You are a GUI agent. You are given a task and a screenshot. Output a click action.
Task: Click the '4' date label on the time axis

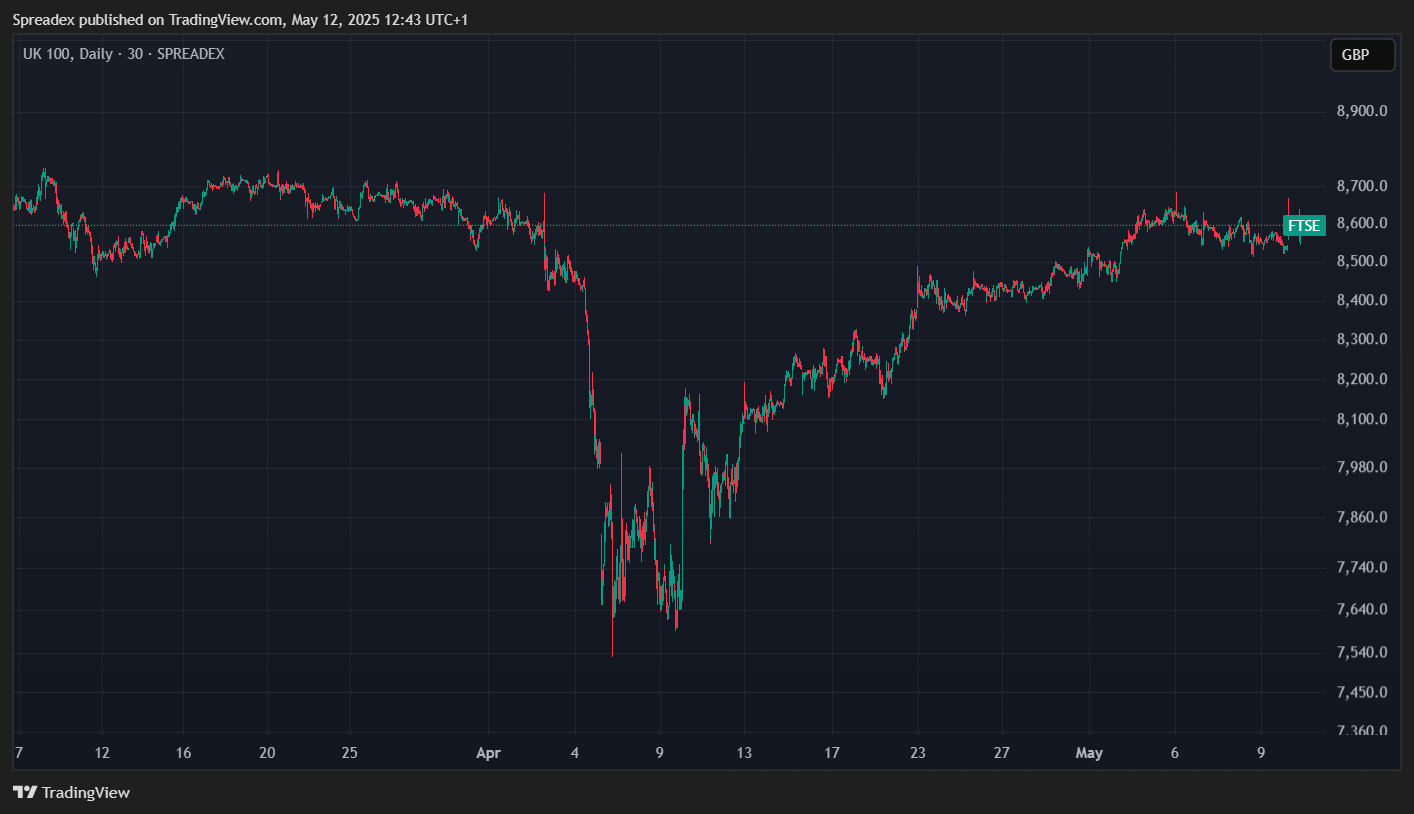pos(575,753)
